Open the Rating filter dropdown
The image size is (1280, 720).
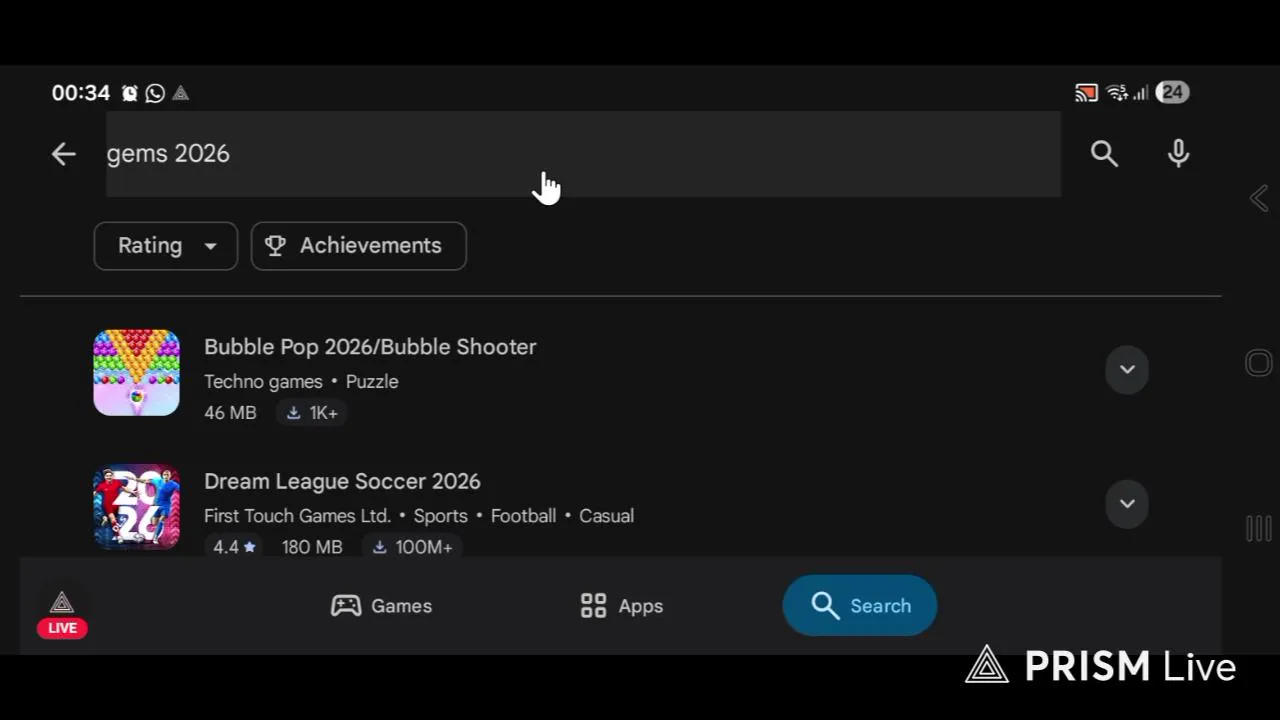166,246
